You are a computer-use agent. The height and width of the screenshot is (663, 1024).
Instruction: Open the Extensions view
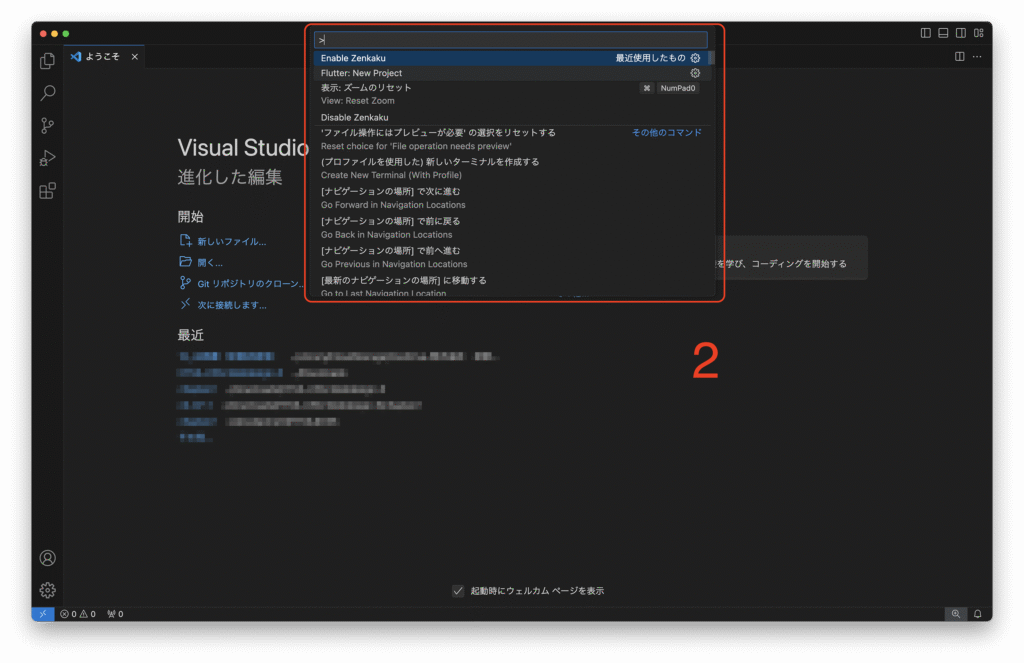tap(47, 191)
